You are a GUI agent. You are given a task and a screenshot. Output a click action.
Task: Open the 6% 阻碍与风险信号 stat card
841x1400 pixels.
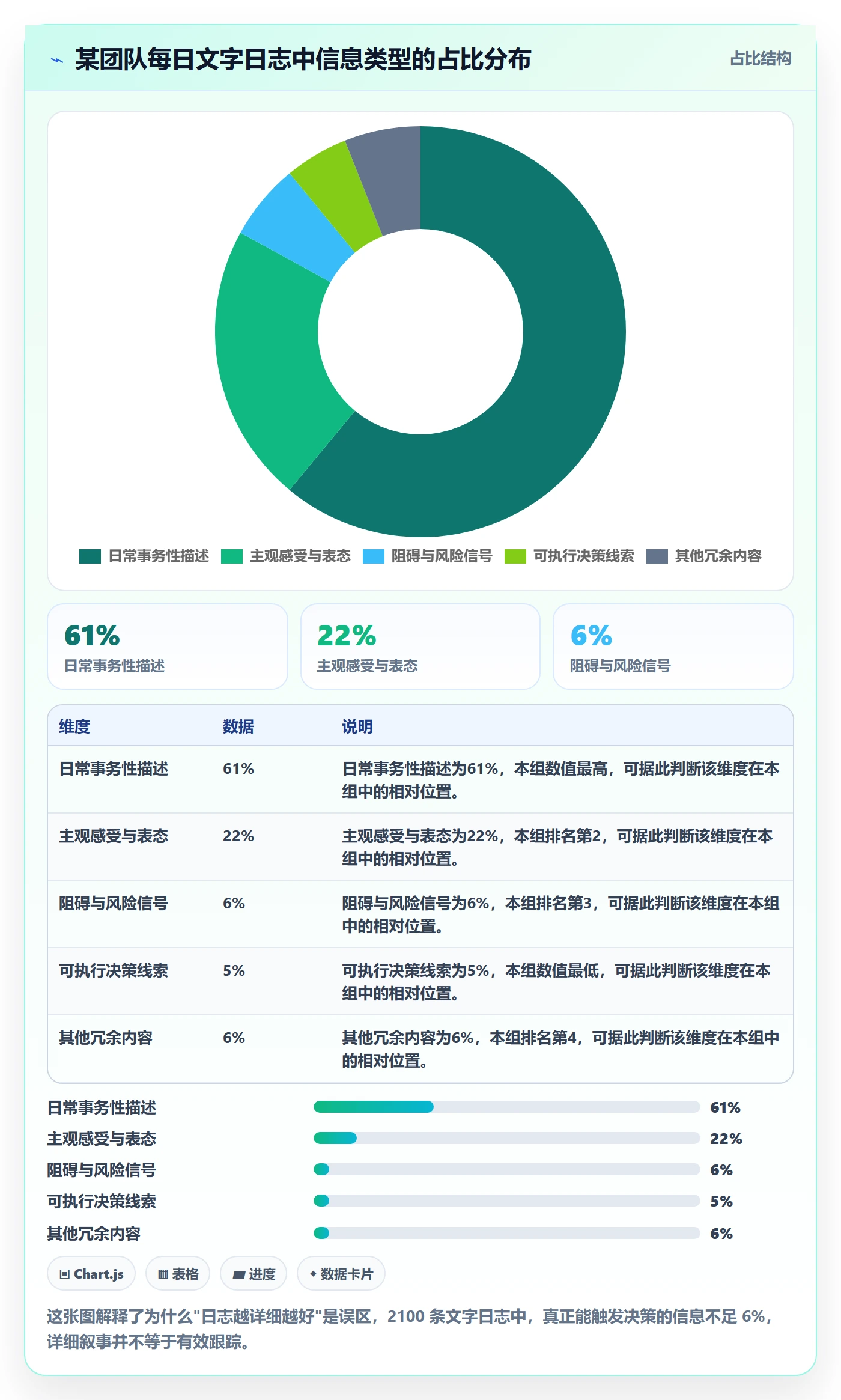[x=673, y=647]
